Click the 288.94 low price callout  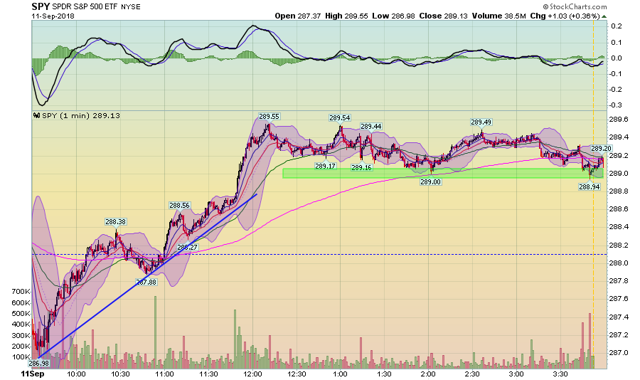coord(589,187)
